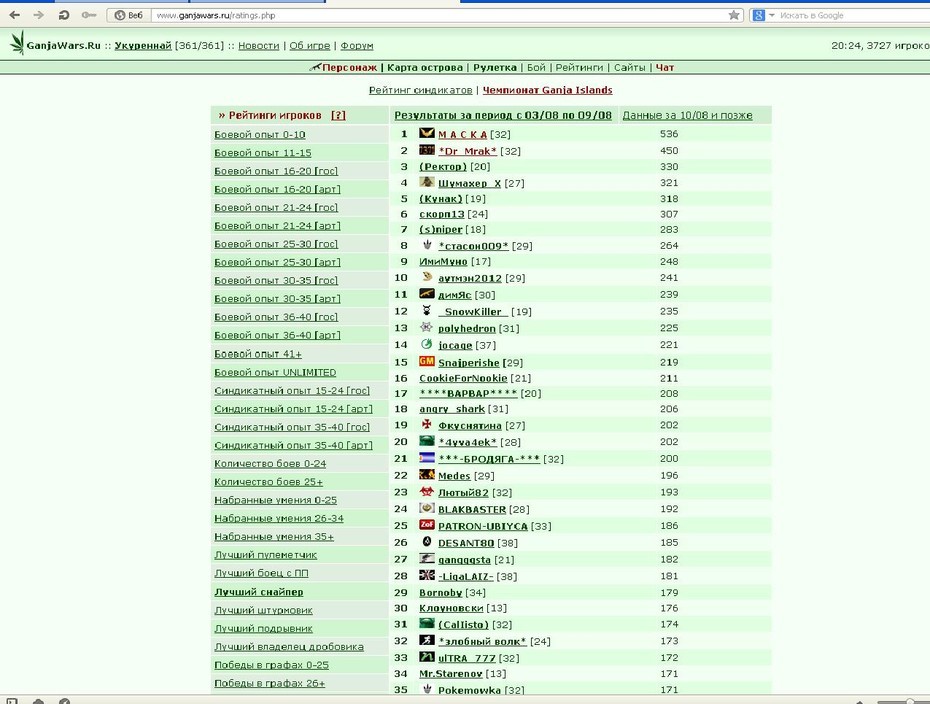This screenshot has height=704, width=930.
Task: Click syndicate icon next to аутмэн2012
Action: pyautogui.click(x=427, y=277)
